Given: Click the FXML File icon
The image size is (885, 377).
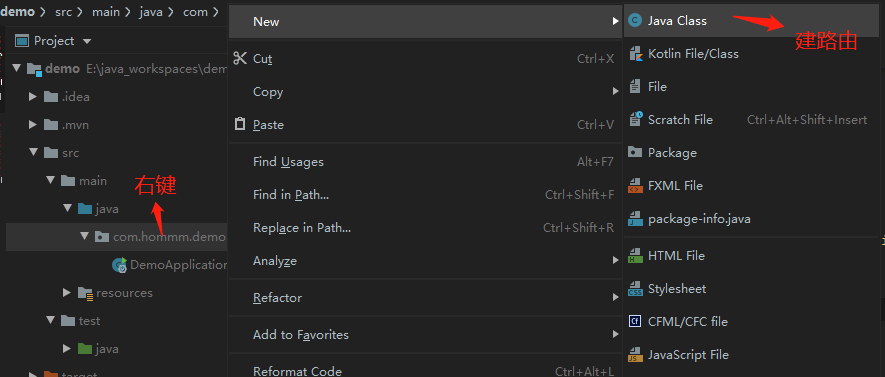Looking at the screenshot, I should click(x=636, y=186).
